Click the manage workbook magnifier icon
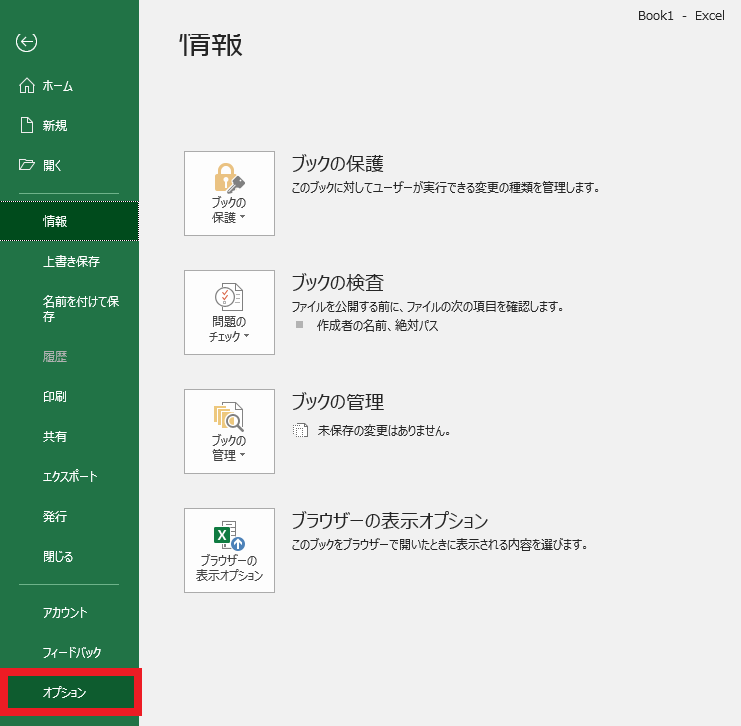This screenshot has width=741, height=726. click(229, 416)
